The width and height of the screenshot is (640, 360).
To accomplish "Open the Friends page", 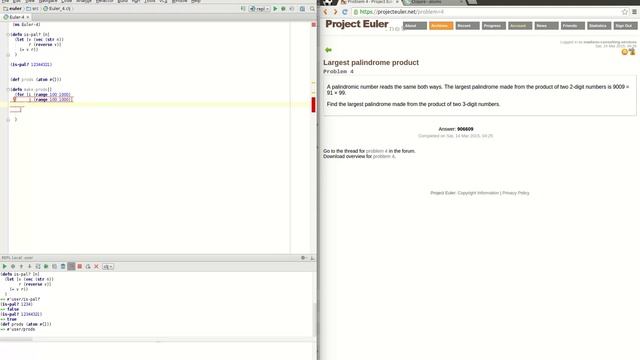I will tap(573, 26).
